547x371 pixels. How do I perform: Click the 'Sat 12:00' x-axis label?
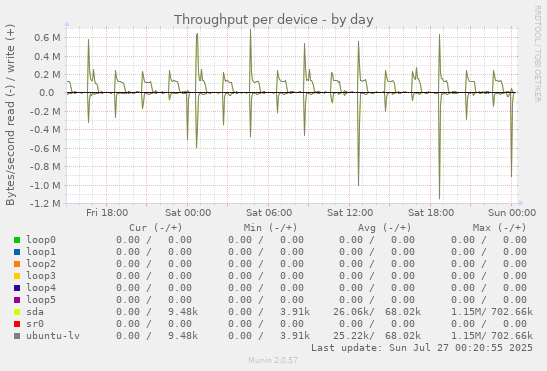click(350, 213)
